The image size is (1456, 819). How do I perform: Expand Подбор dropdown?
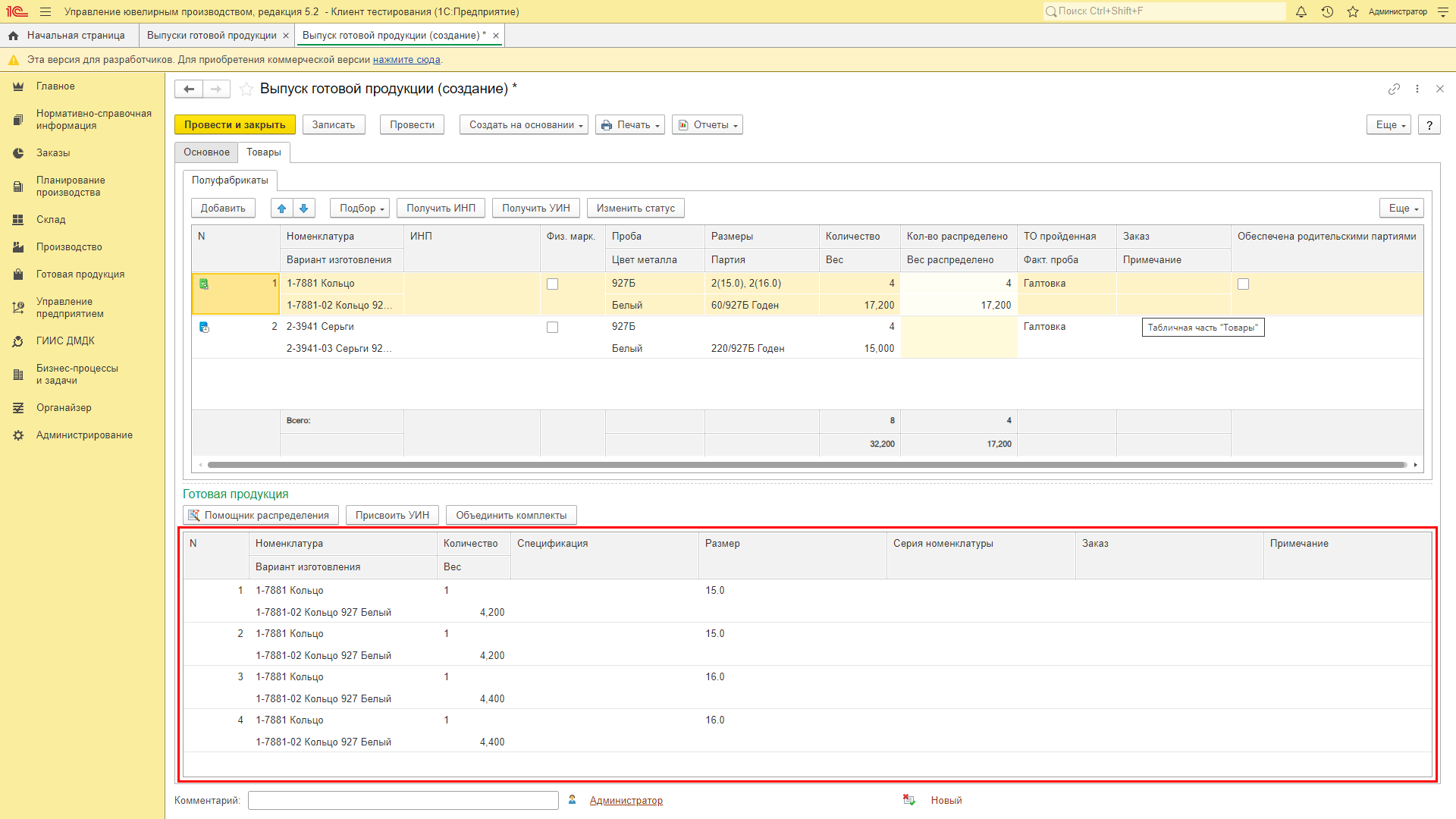(x=359, y=209)
